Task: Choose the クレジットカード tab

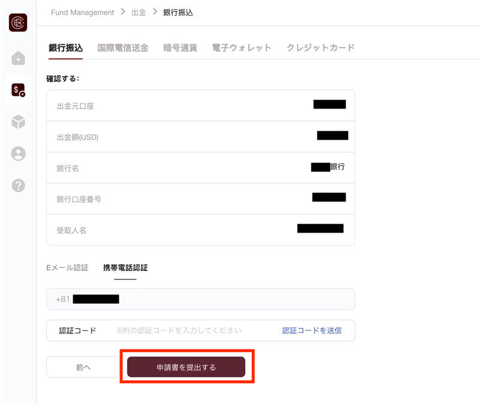Action: 320,48
